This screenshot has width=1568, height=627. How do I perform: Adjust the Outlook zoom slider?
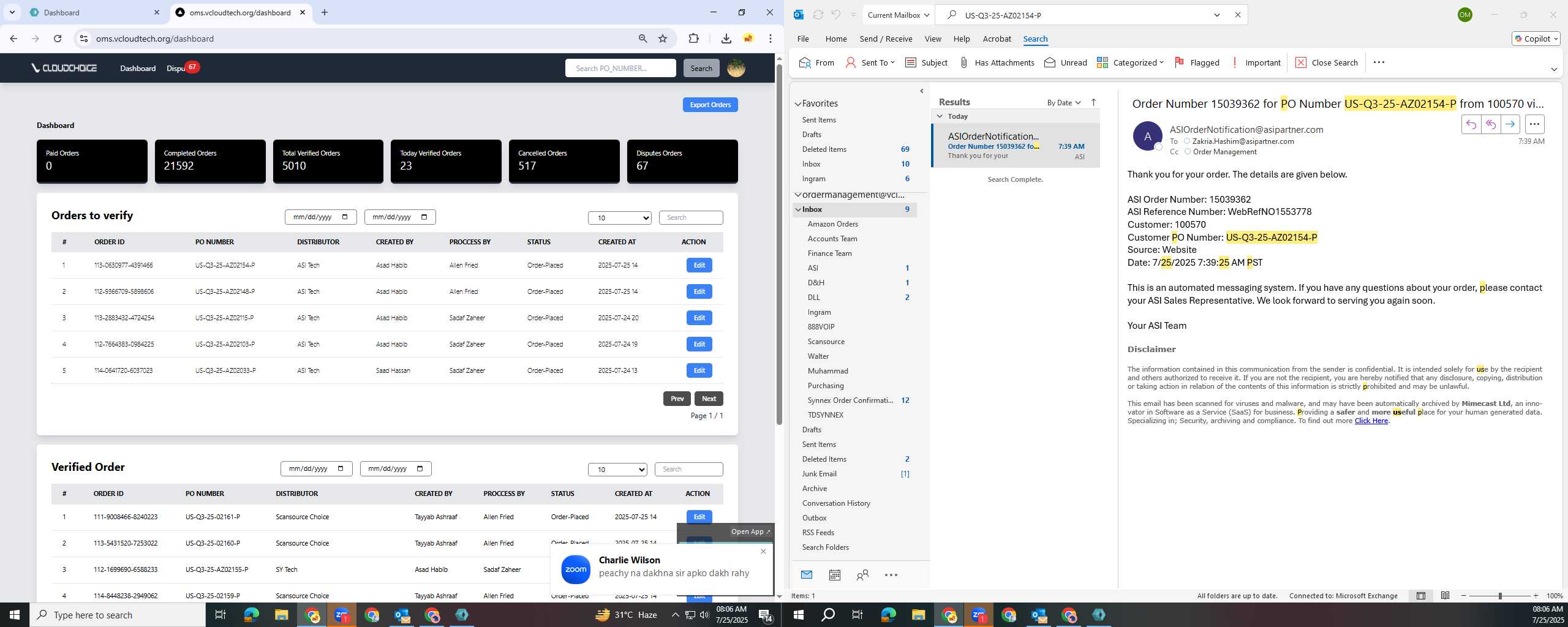pos(1499,596)
